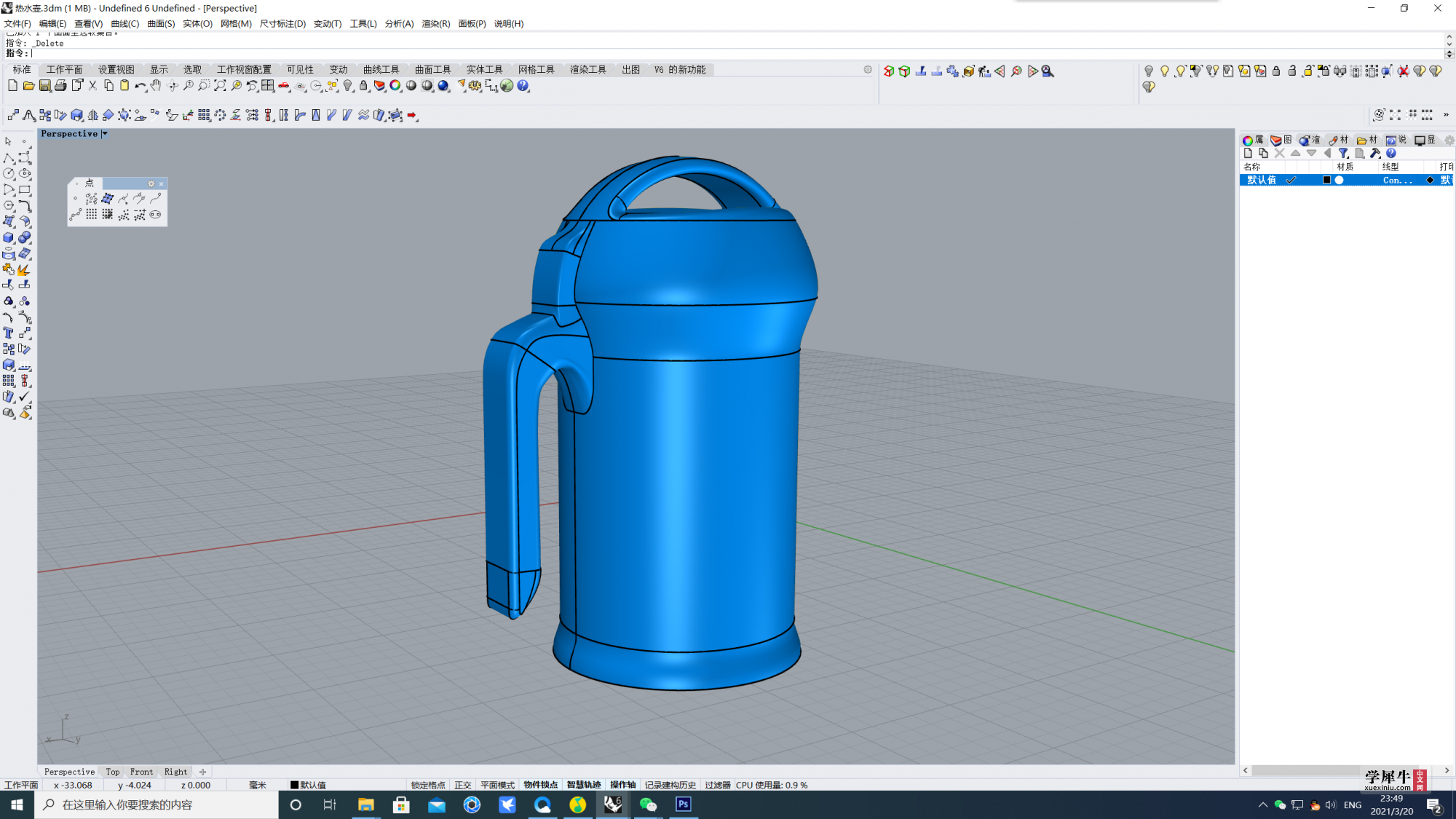The width and height of the screenshot is (1456, 819).
Task: Click the Undo arrow icon
Action: coord(141,86)
